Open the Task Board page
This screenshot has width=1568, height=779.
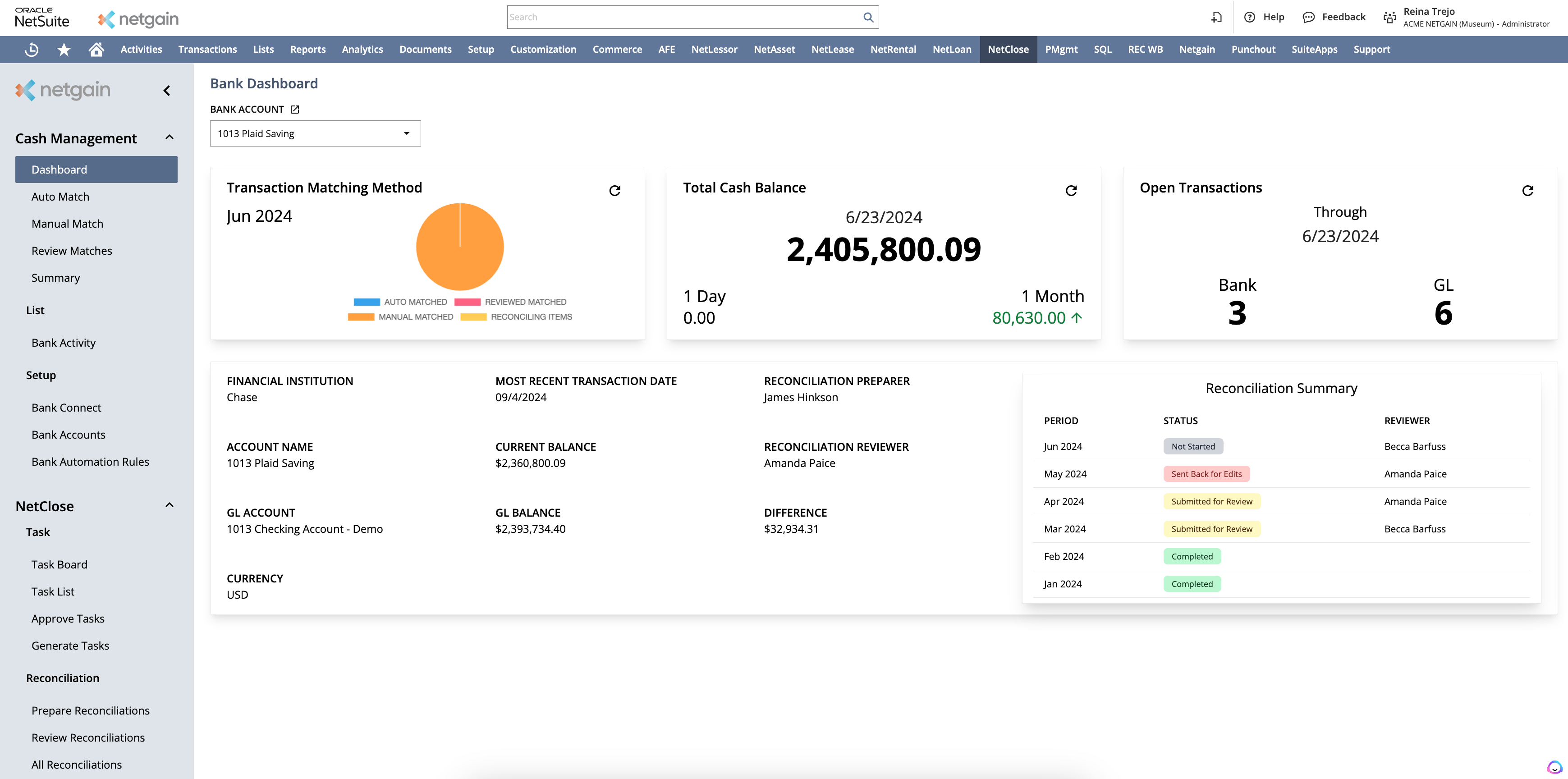click(59, 564)
